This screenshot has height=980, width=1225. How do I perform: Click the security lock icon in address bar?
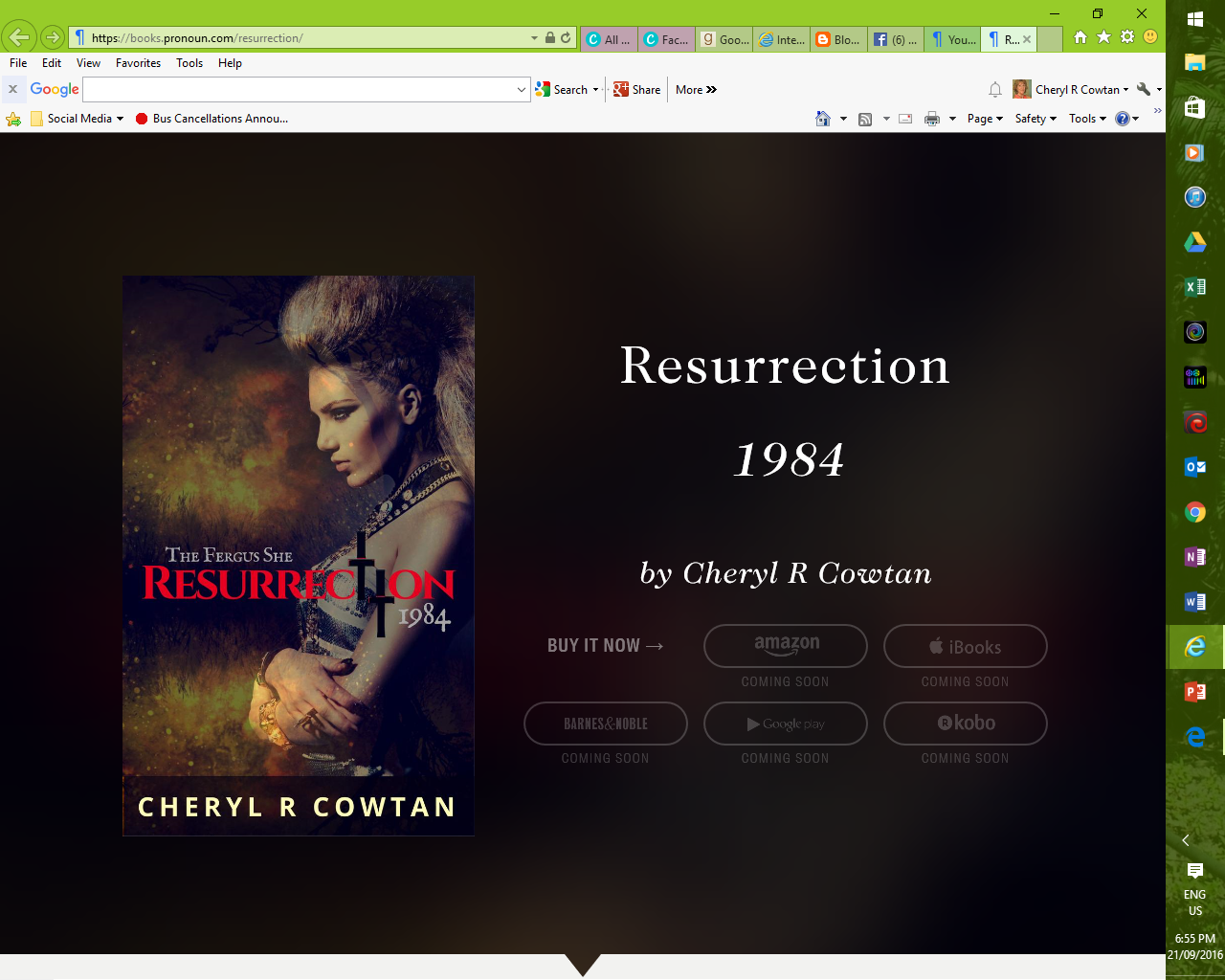tap(550, 38)
